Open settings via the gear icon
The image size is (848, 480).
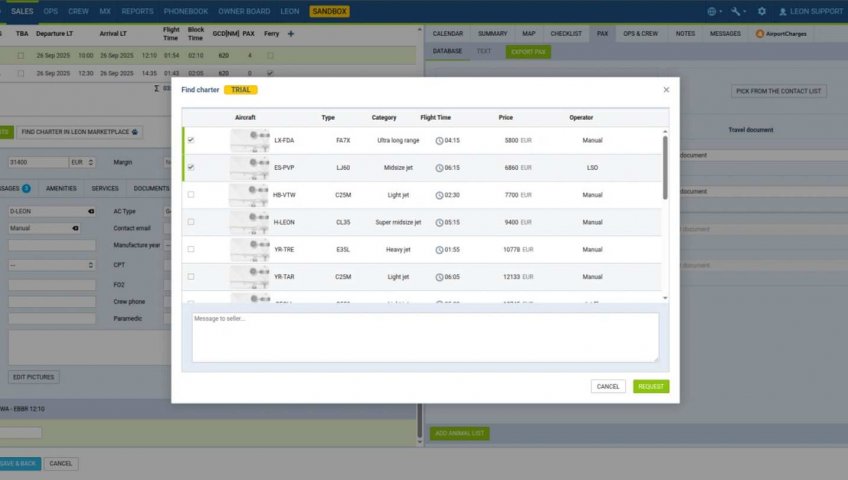tap(762, 11)
